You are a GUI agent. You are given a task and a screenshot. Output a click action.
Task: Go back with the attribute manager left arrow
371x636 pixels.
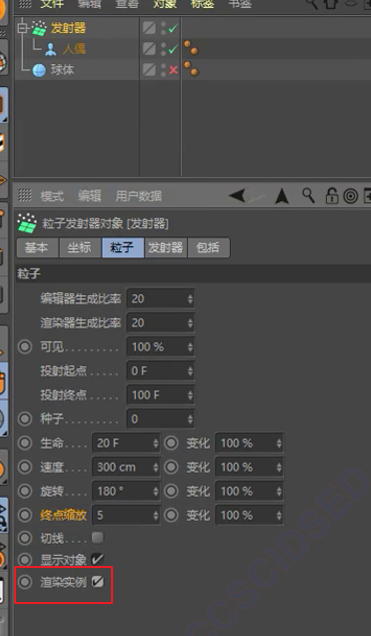coord(237,196)
